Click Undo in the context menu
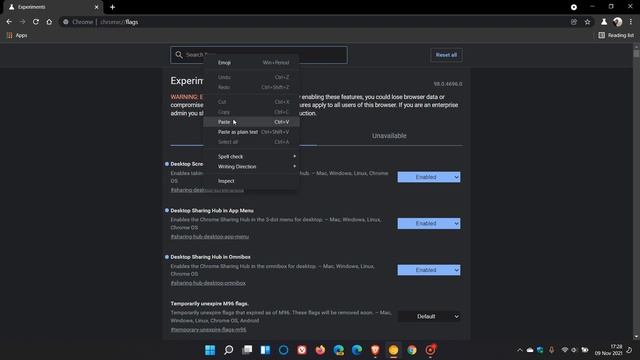Image resolution: width=640 pixels, height=360 pixels. (x=251, y=77)
